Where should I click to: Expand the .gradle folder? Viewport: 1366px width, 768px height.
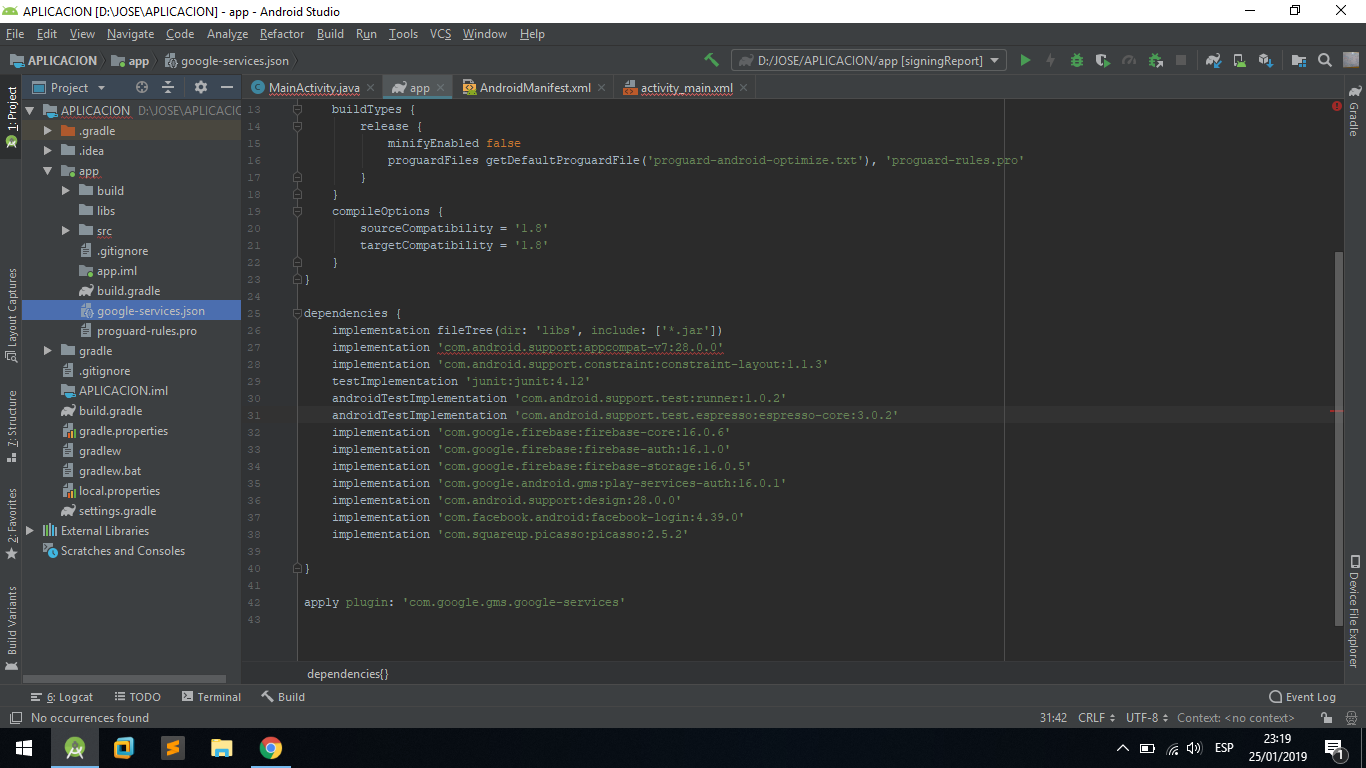pyautogui.click(x=48, y=131)
